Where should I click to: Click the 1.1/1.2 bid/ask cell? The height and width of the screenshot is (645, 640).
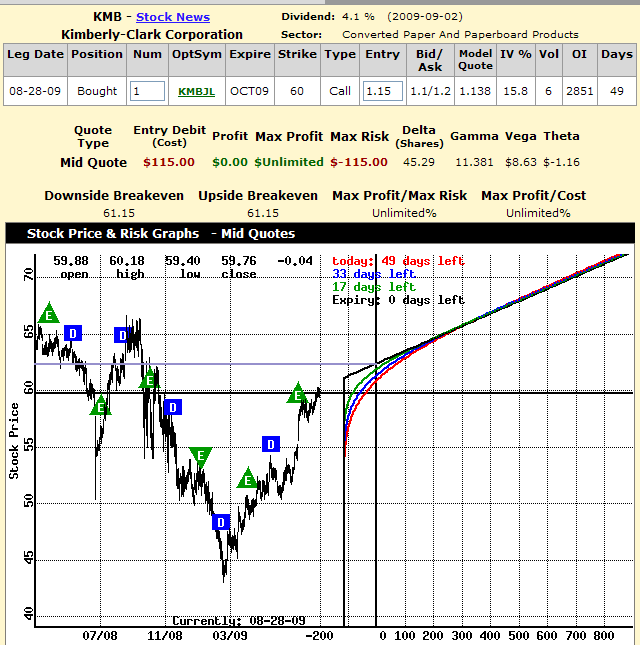[430, 91]
